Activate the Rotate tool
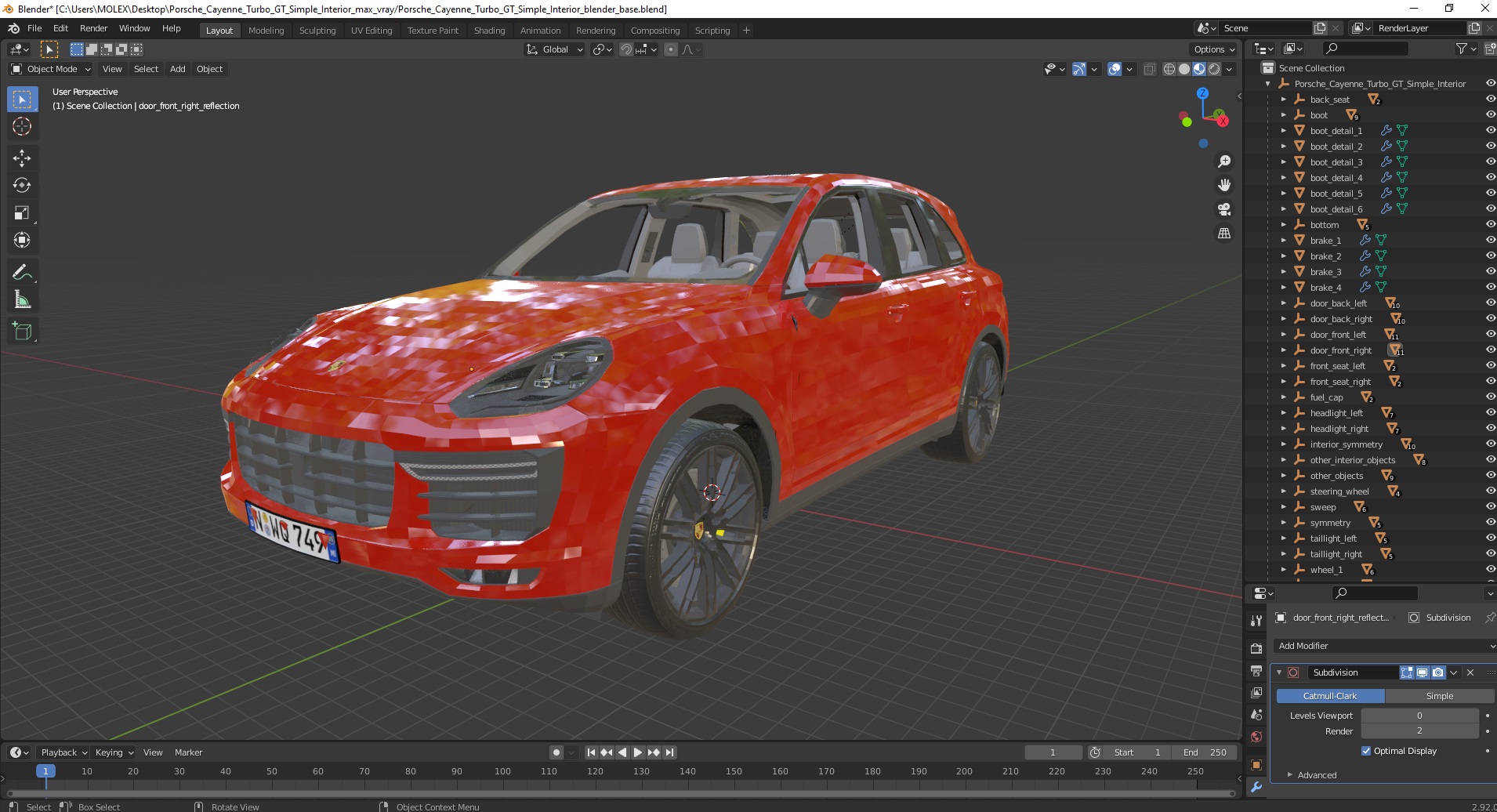Image resolution: width=1497 pixels, height=812 pixels. pyautogui.click(x=22, y=185)
